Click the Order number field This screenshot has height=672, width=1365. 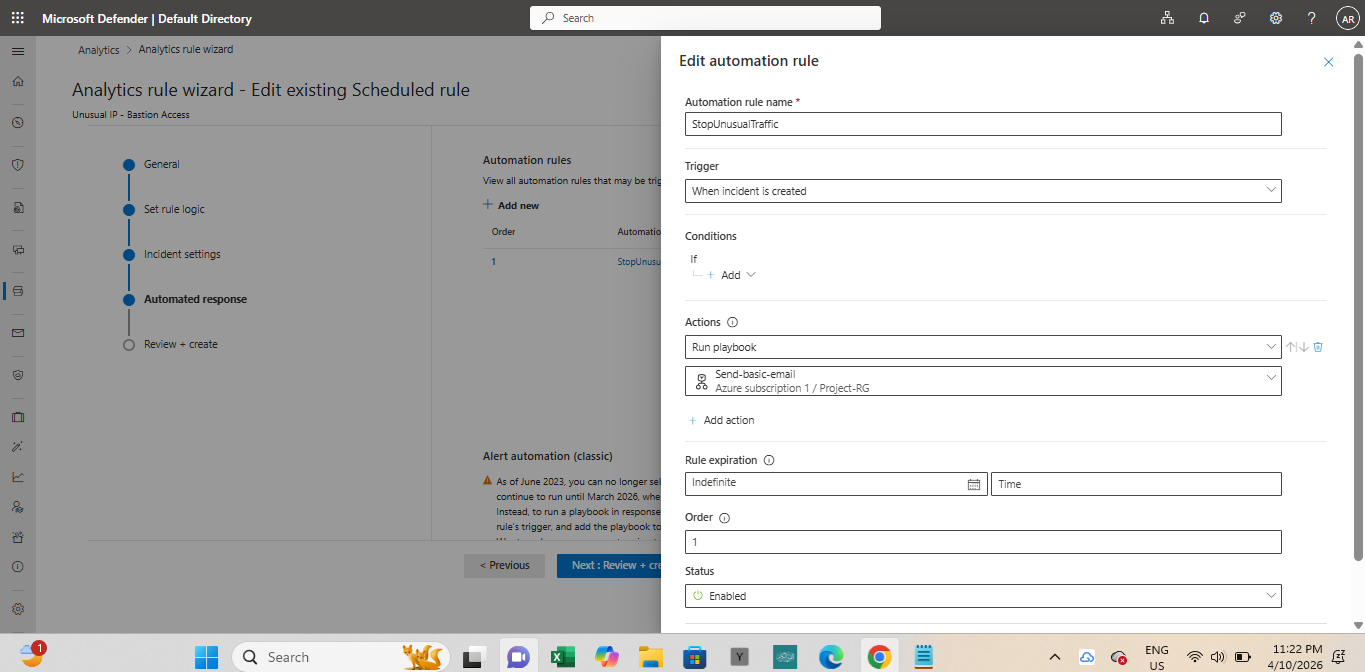point(983,542)
